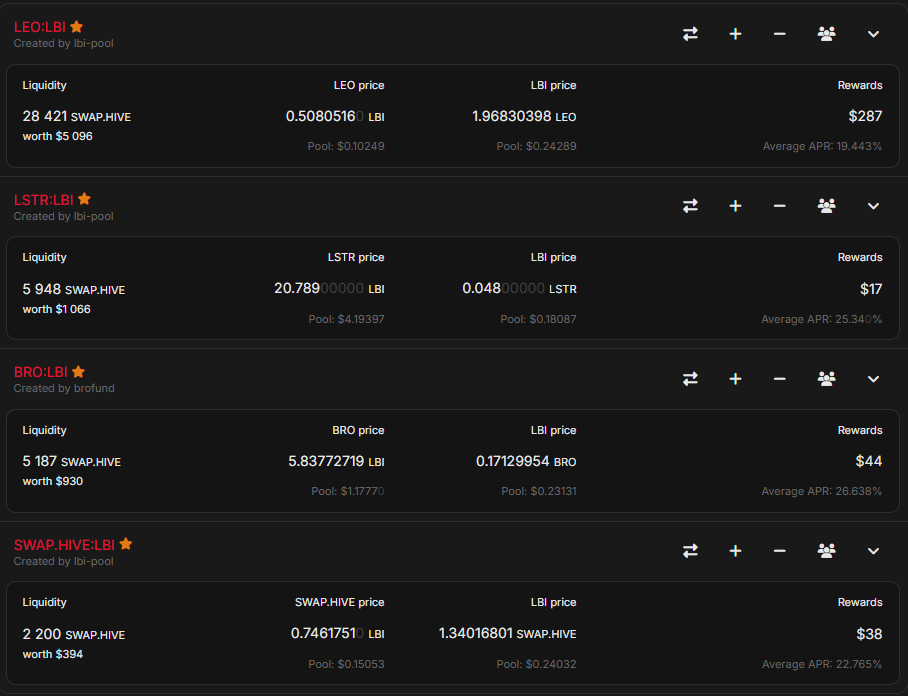Image resolution: width=908 pixels, height=696 pixels.
Task: Expand the LEO:LBI pool details chevron
Action: click(873, 34)
